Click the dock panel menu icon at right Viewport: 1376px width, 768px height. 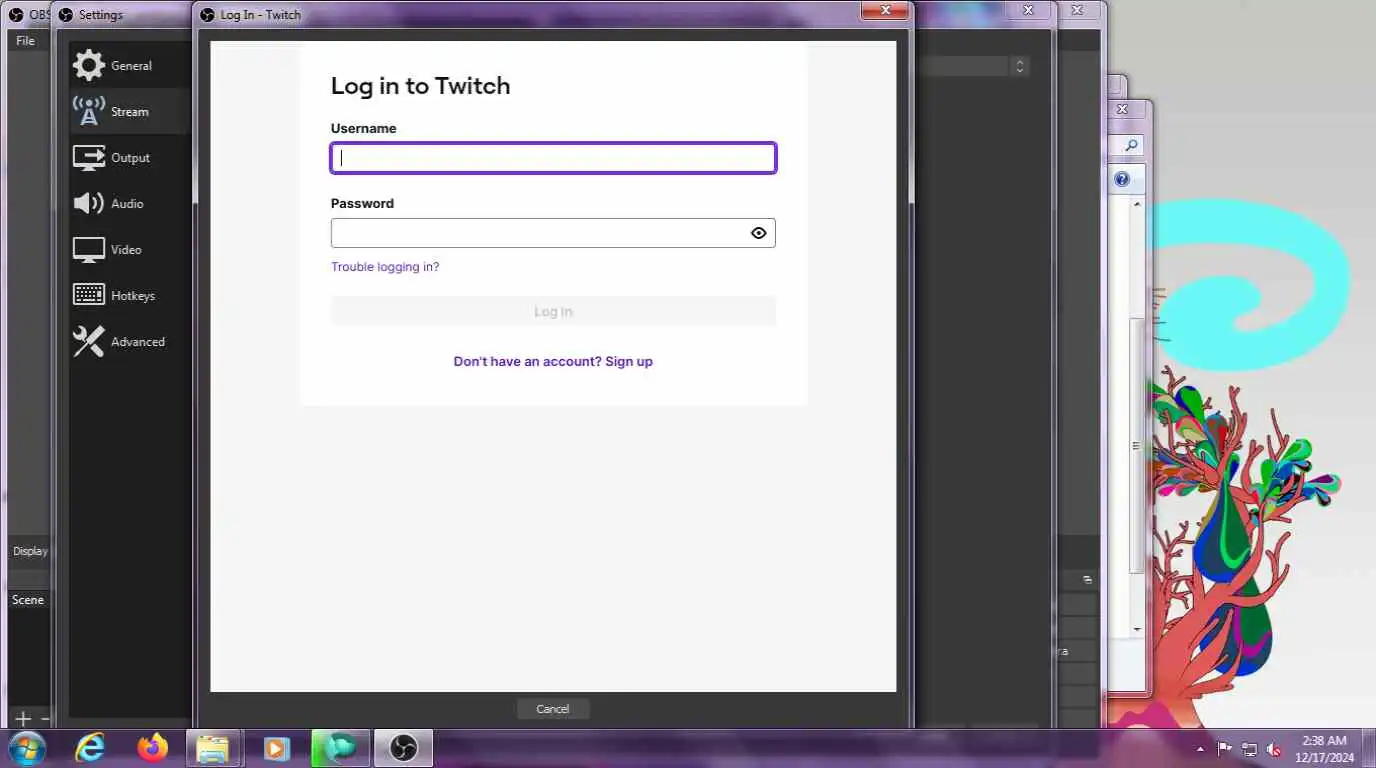[x=1088, y=579]
